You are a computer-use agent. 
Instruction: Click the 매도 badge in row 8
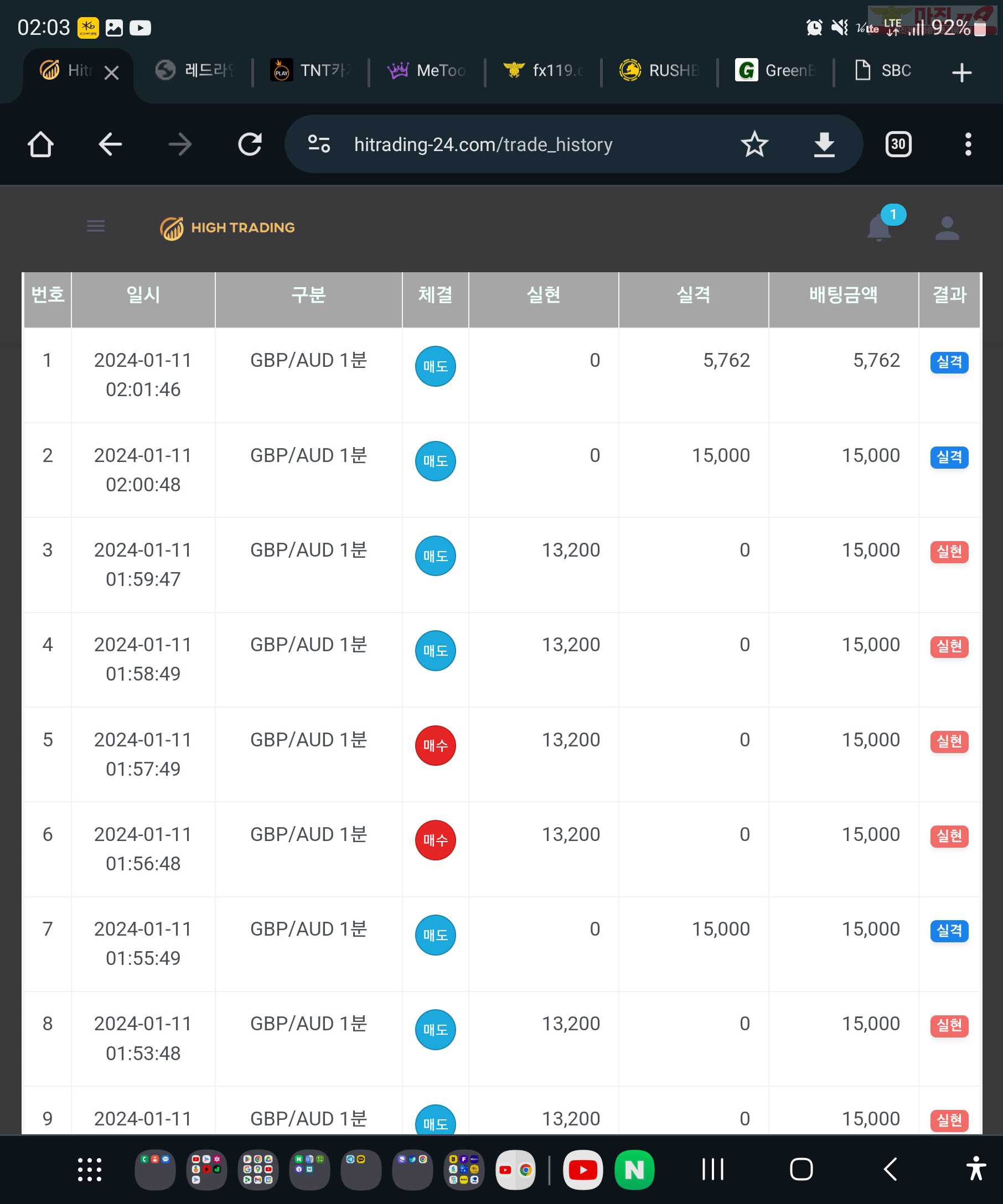click(x=435, y=1030)
